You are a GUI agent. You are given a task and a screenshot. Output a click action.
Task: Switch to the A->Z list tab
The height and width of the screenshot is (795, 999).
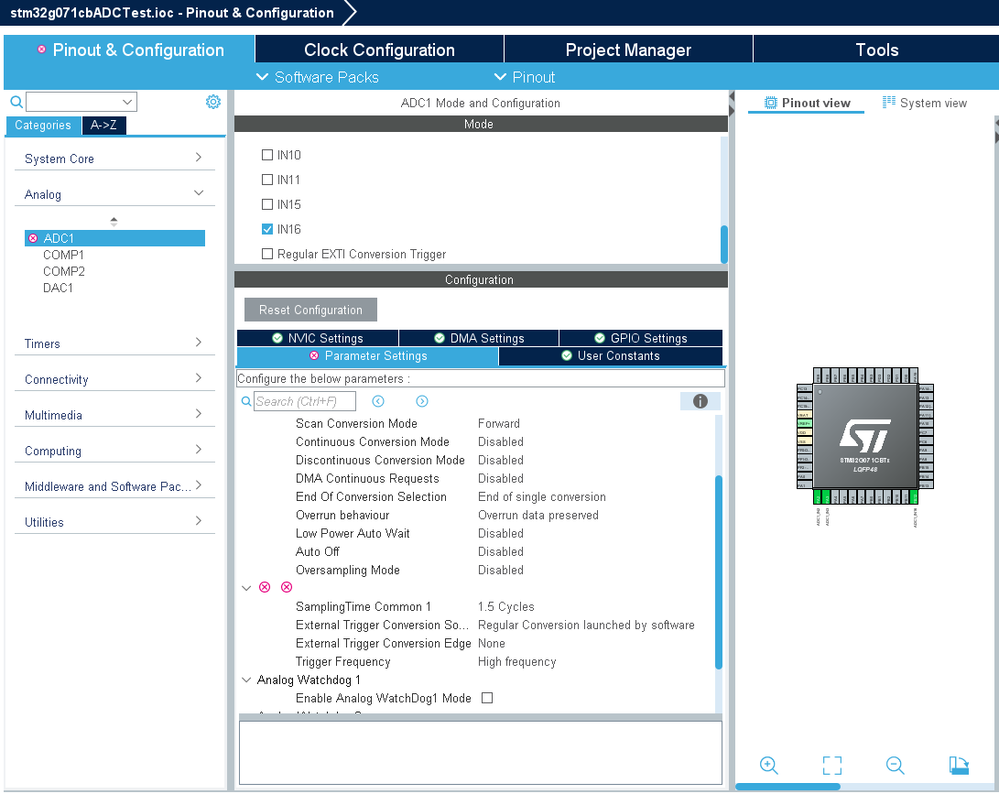coord(104,125)
